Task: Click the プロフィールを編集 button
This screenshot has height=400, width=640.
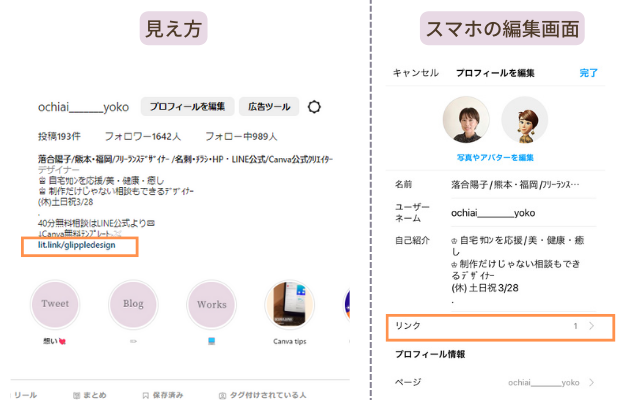Action: coord(187,107)
